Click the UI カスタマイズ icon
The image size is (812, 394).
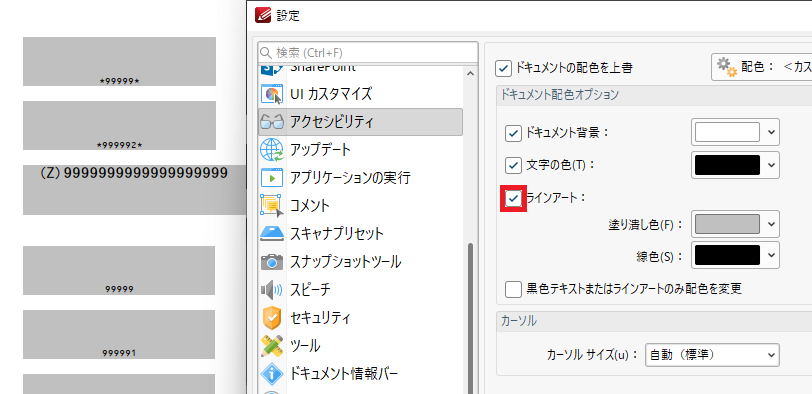pos(271,94)
